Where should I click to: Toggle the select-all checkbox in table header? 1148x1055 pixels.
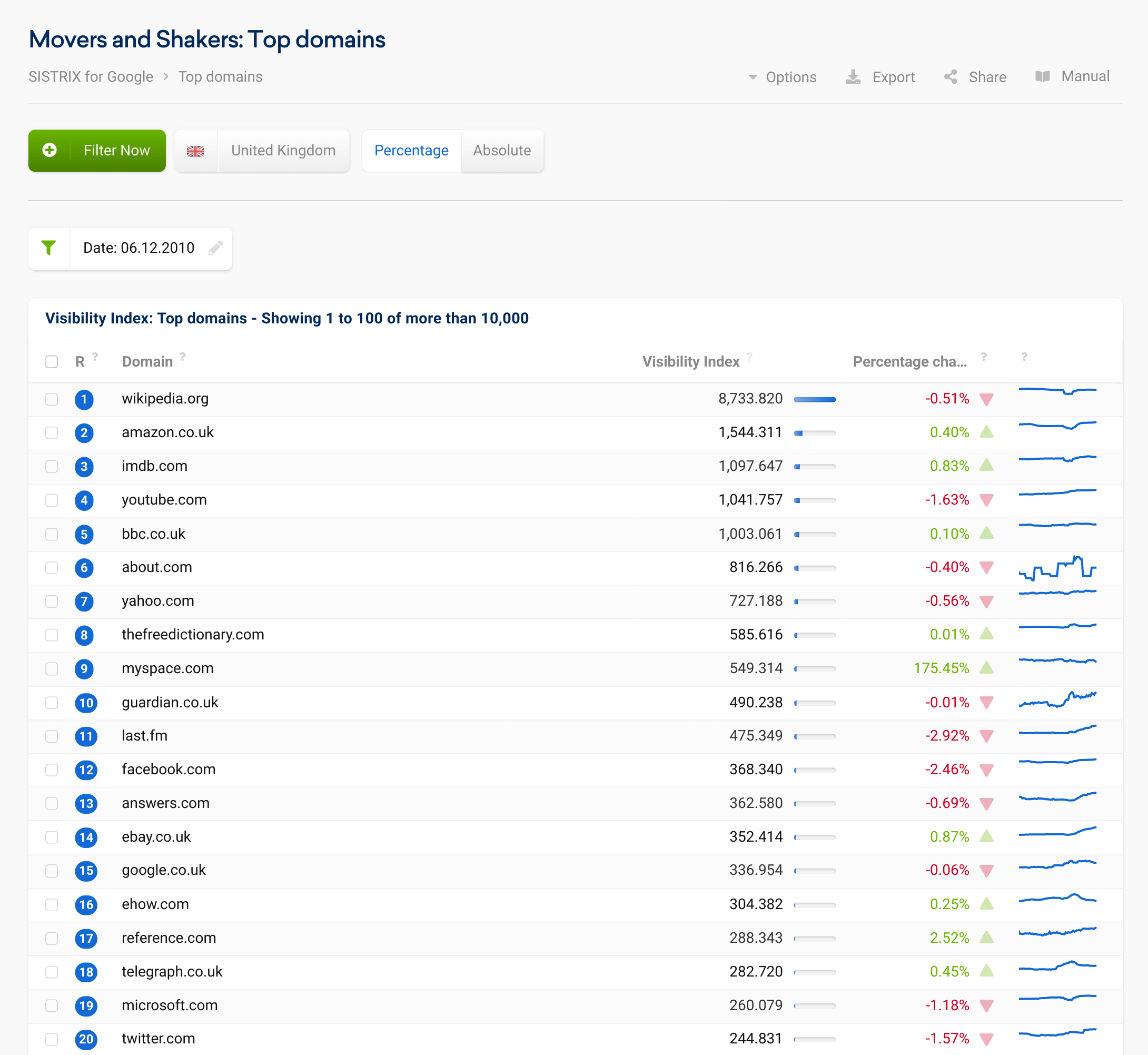[52, 362]
